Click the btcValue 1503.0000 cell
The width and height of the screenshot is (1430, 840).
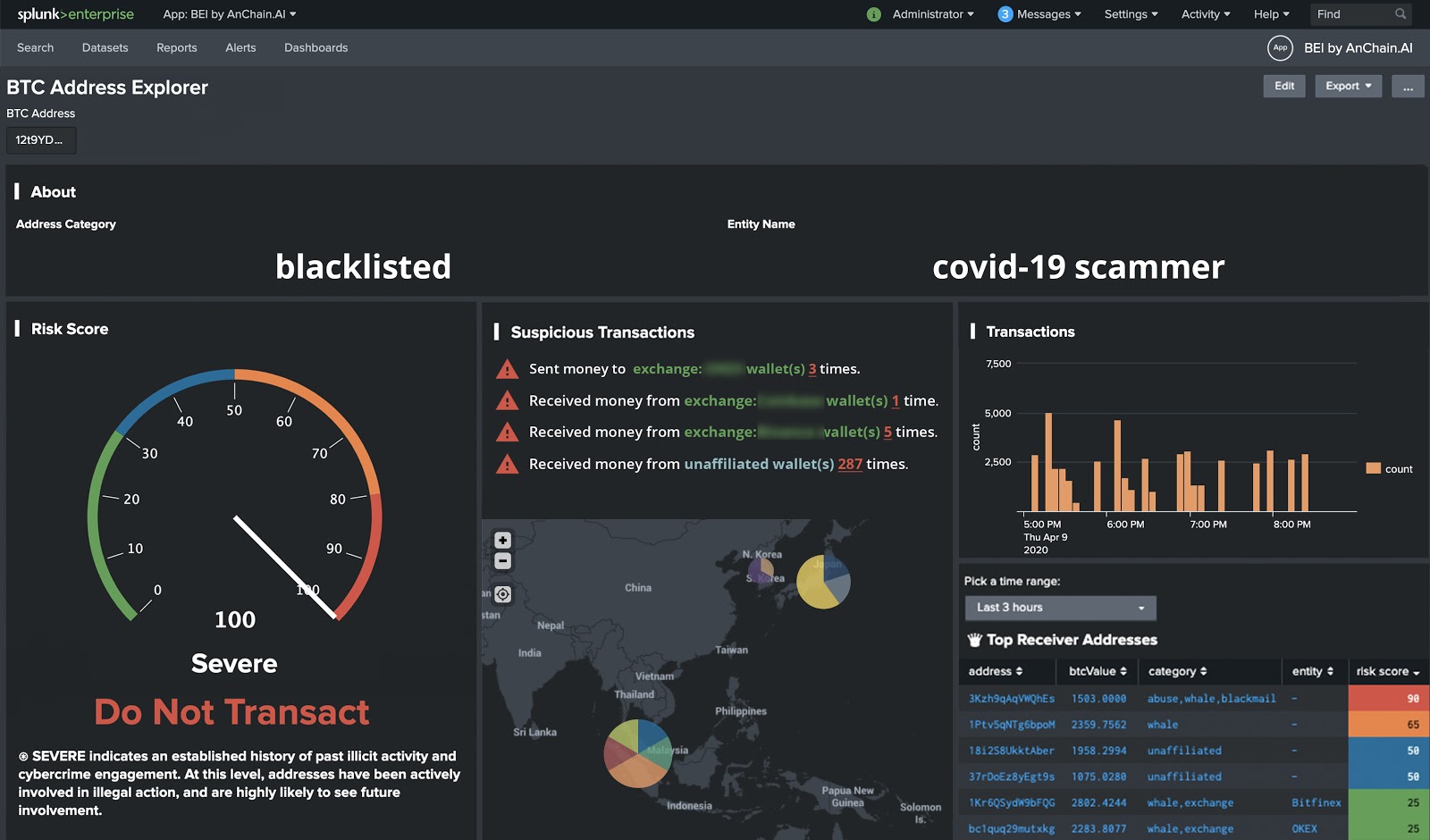[1098, 699]
